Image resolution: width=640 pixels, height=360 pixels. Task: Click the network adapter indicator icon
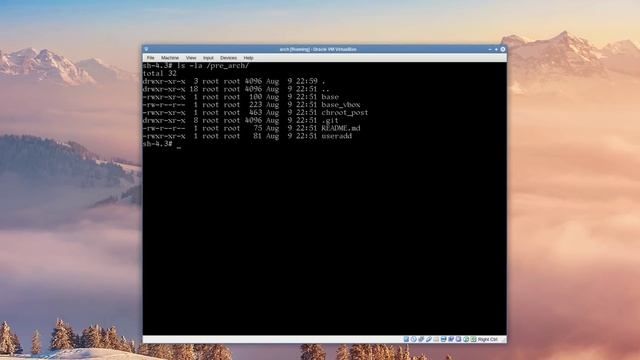[421, 339]
